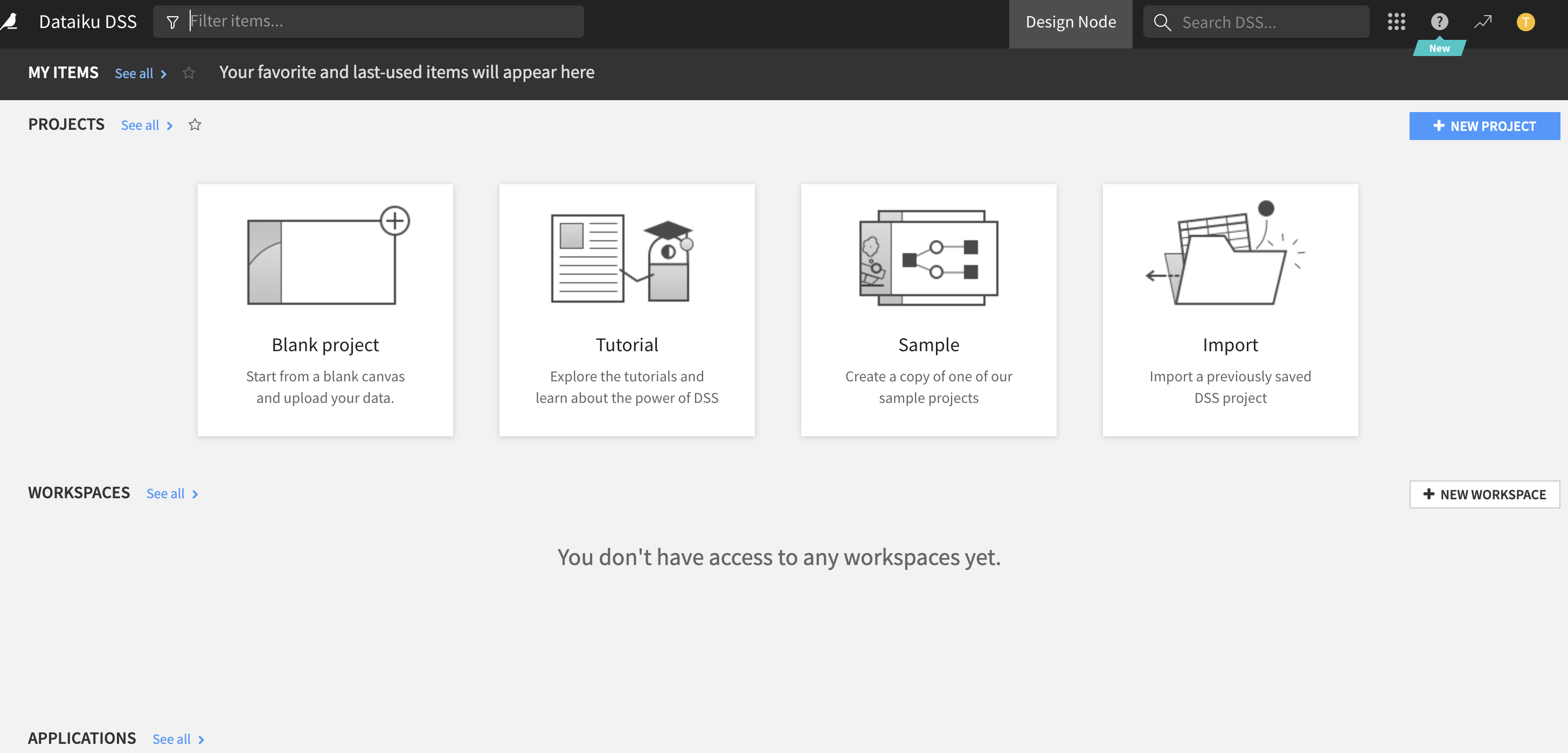The width and height of the screenshot is (1568, 753).
Task: Toggle the favorite star next to Projects
Action: (196, 124)
